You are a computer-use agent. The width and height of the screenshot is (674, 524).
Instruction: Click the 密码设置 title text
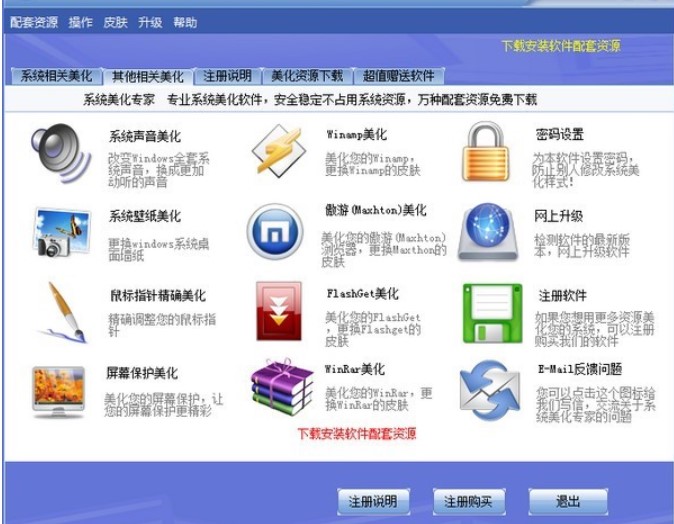coord(559,135)
